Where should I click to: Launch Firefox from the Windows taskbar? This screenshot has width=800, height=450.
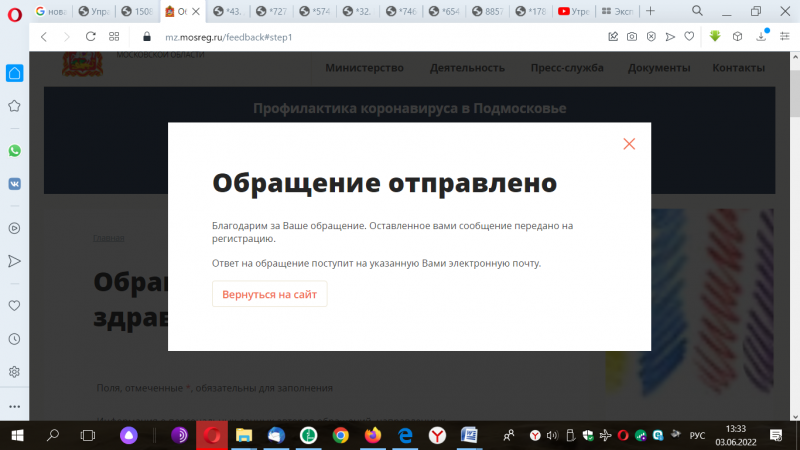pyautogui.click(x=373, y=435)
